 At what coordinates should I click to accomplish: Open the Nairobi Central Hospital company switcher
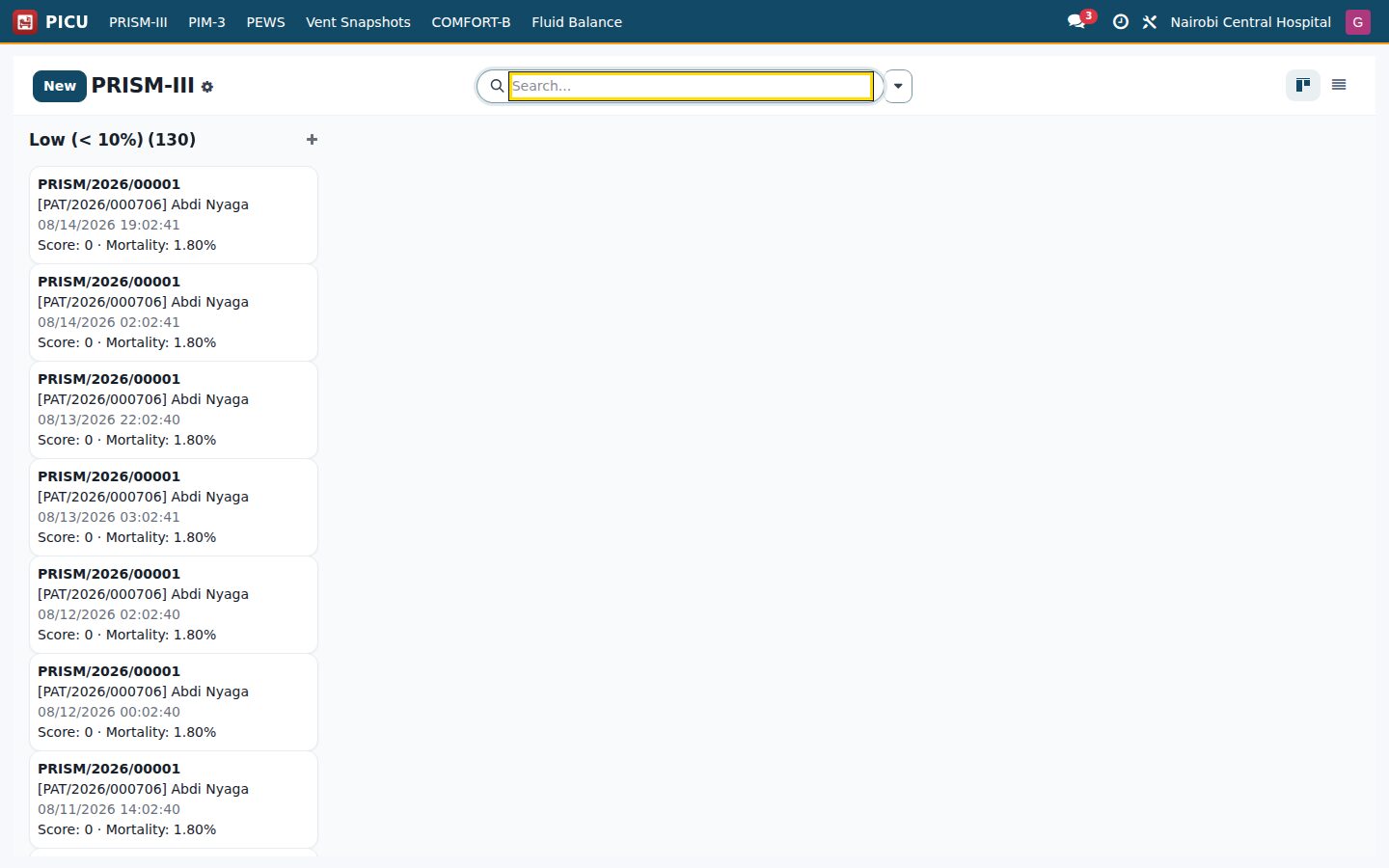[x=1250, y=21]
